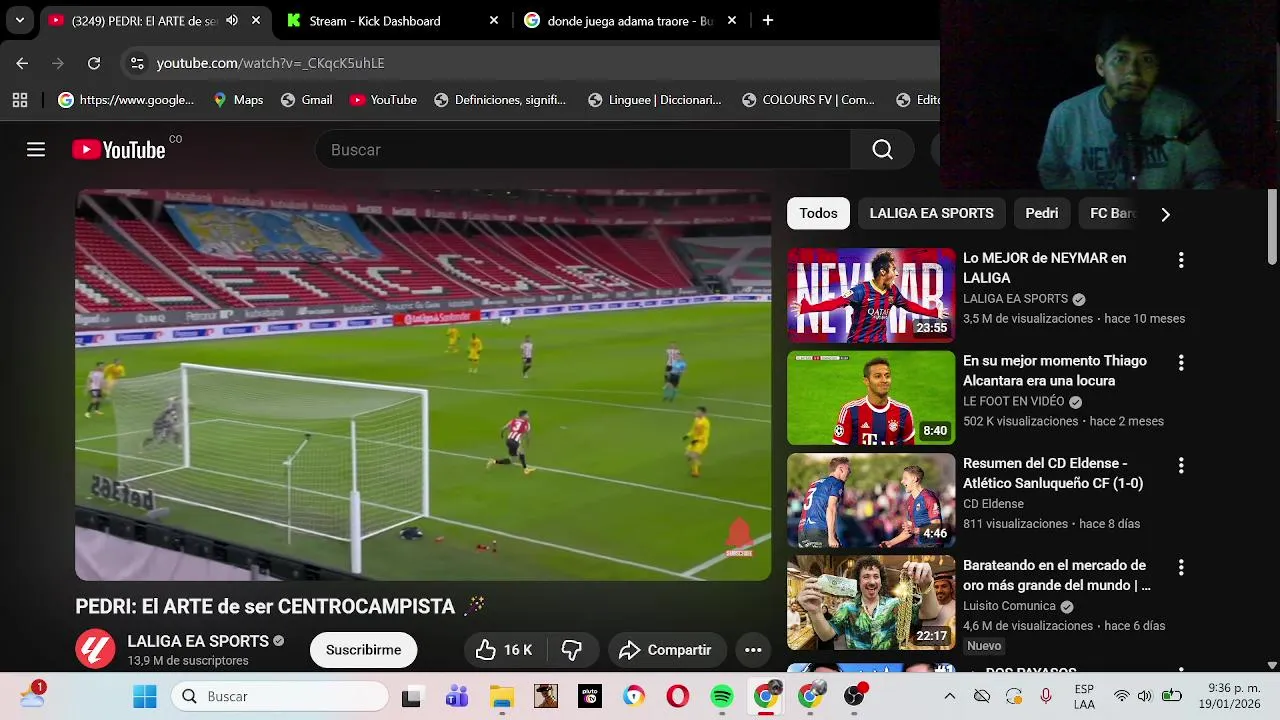Viewport: 1280px width, 720px height.
Task: Open the Windows Start menu
Action: tap(145, 696)
